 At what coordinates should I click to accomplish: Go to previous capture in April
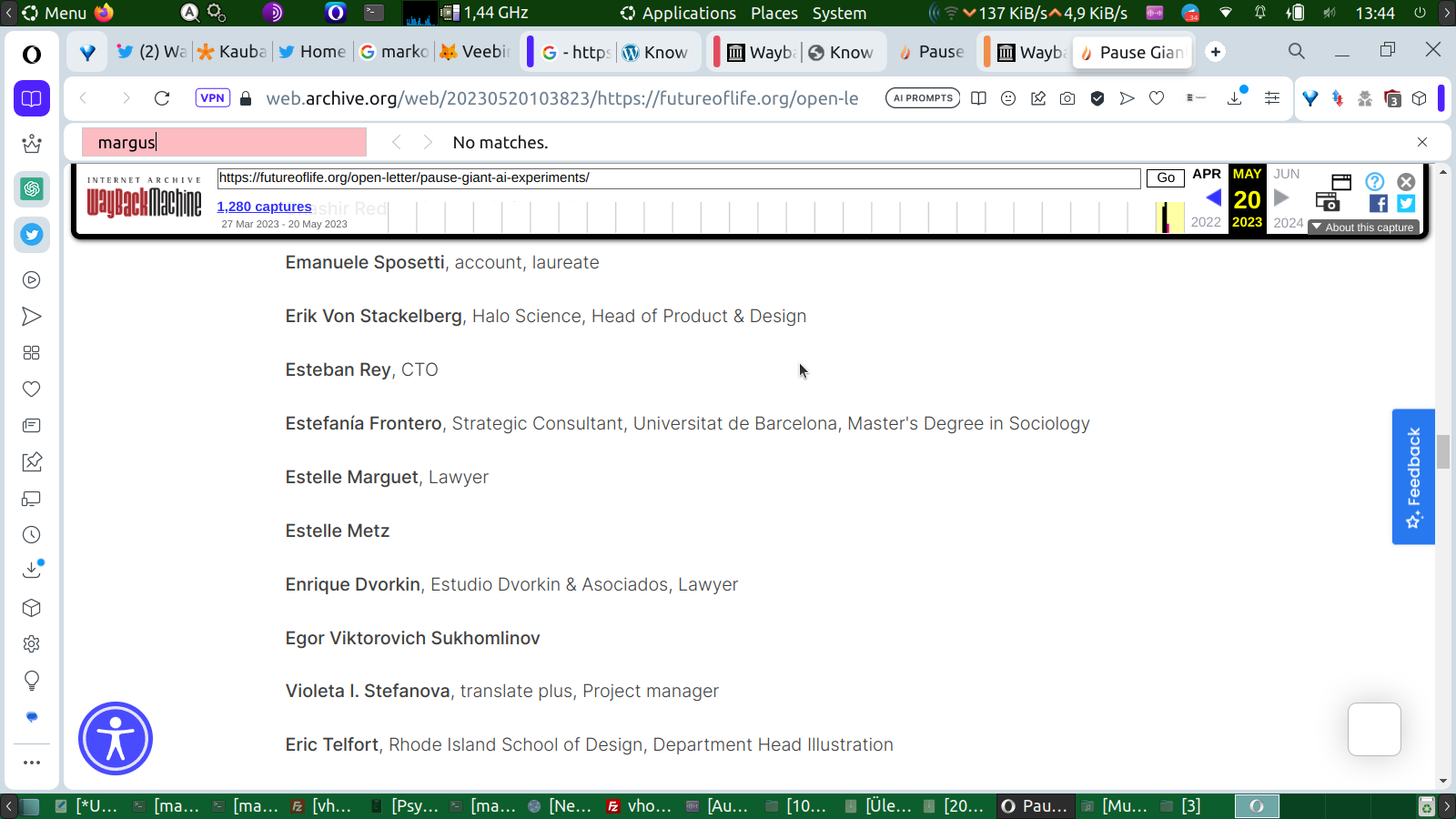[x=1213, y=197]
